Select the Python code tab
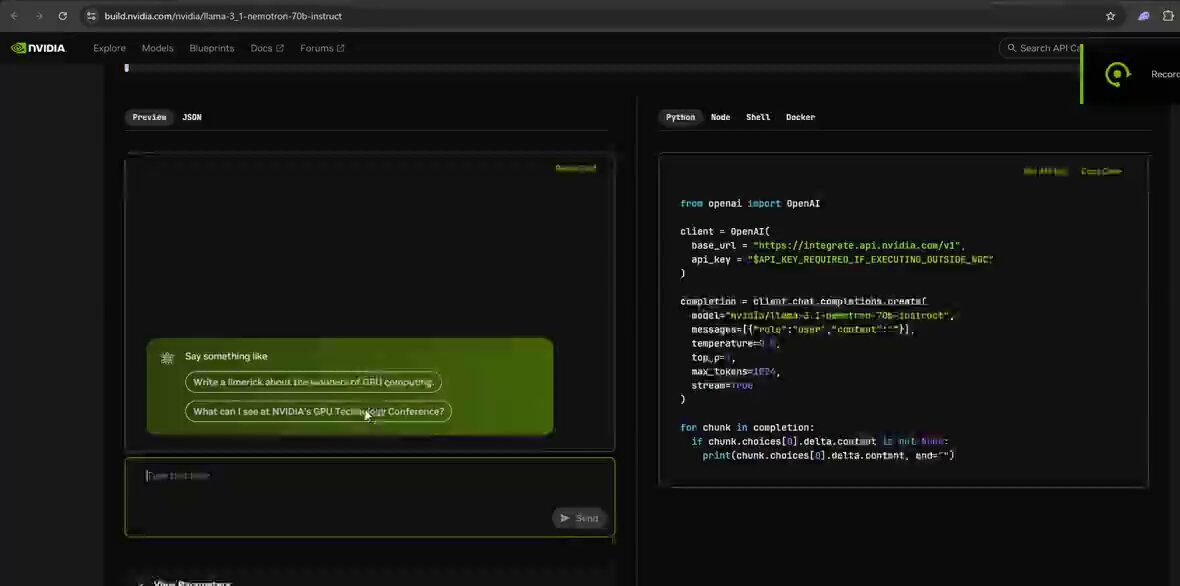This screenshot has height=586, width=1180. (680, 117)
